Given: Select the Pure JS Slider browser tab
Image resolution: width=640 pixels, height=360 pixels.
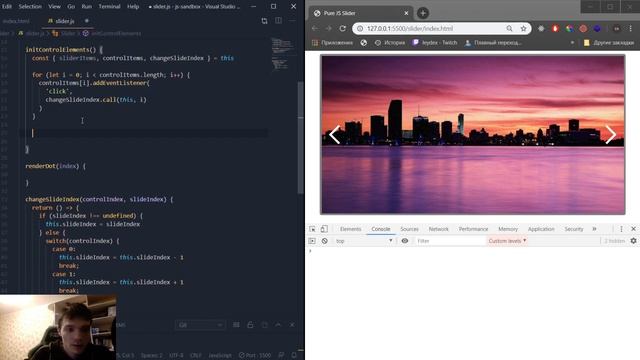Looking at the screenshot, I should 361,13.
